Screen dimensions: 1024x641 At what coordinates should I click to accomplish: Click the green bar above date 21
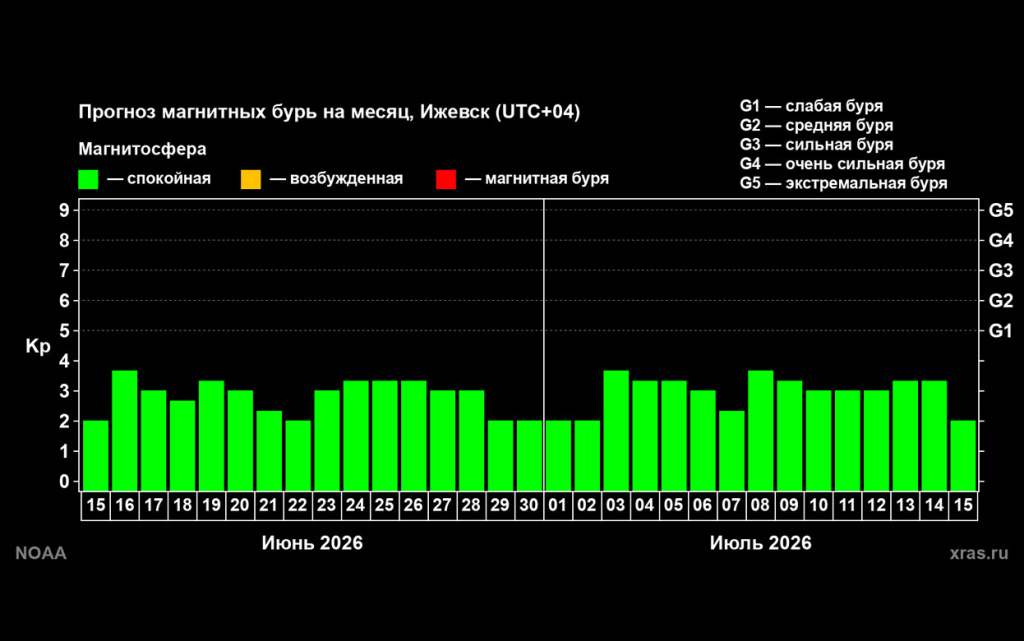coord(269,450)
